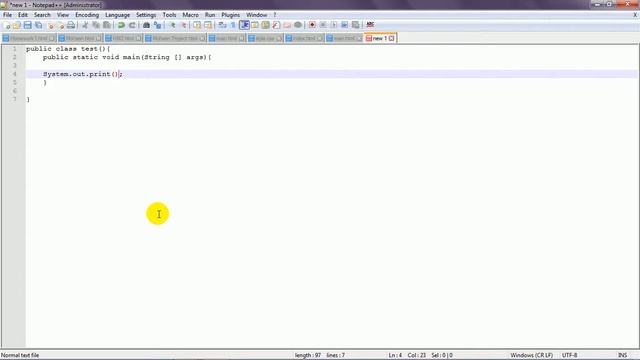This screenshot has height=360, width=640.
Task: Open the Language menu
Action: click(117, 15)
